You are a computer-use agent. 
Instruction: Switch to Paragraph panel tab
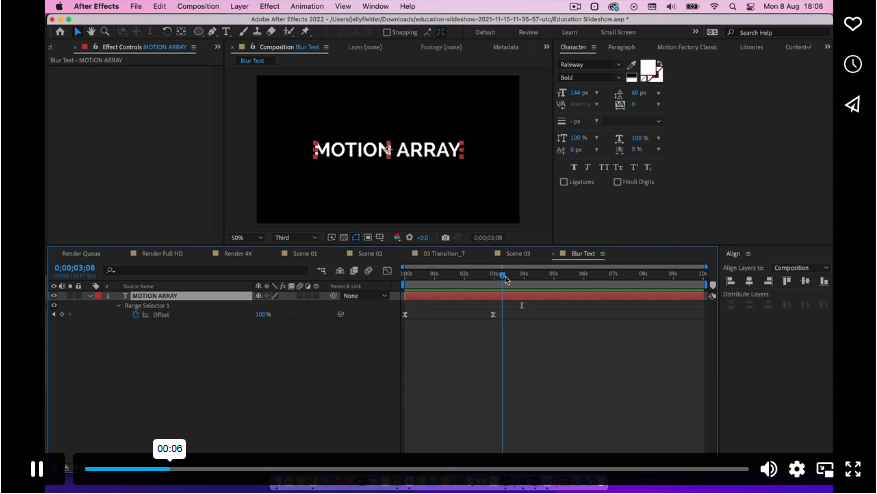621,47
